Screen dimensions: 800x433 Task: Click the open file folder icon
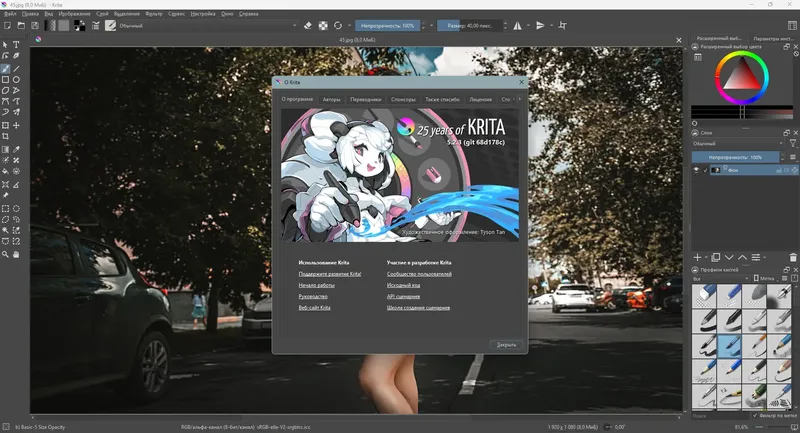(21, 26)
